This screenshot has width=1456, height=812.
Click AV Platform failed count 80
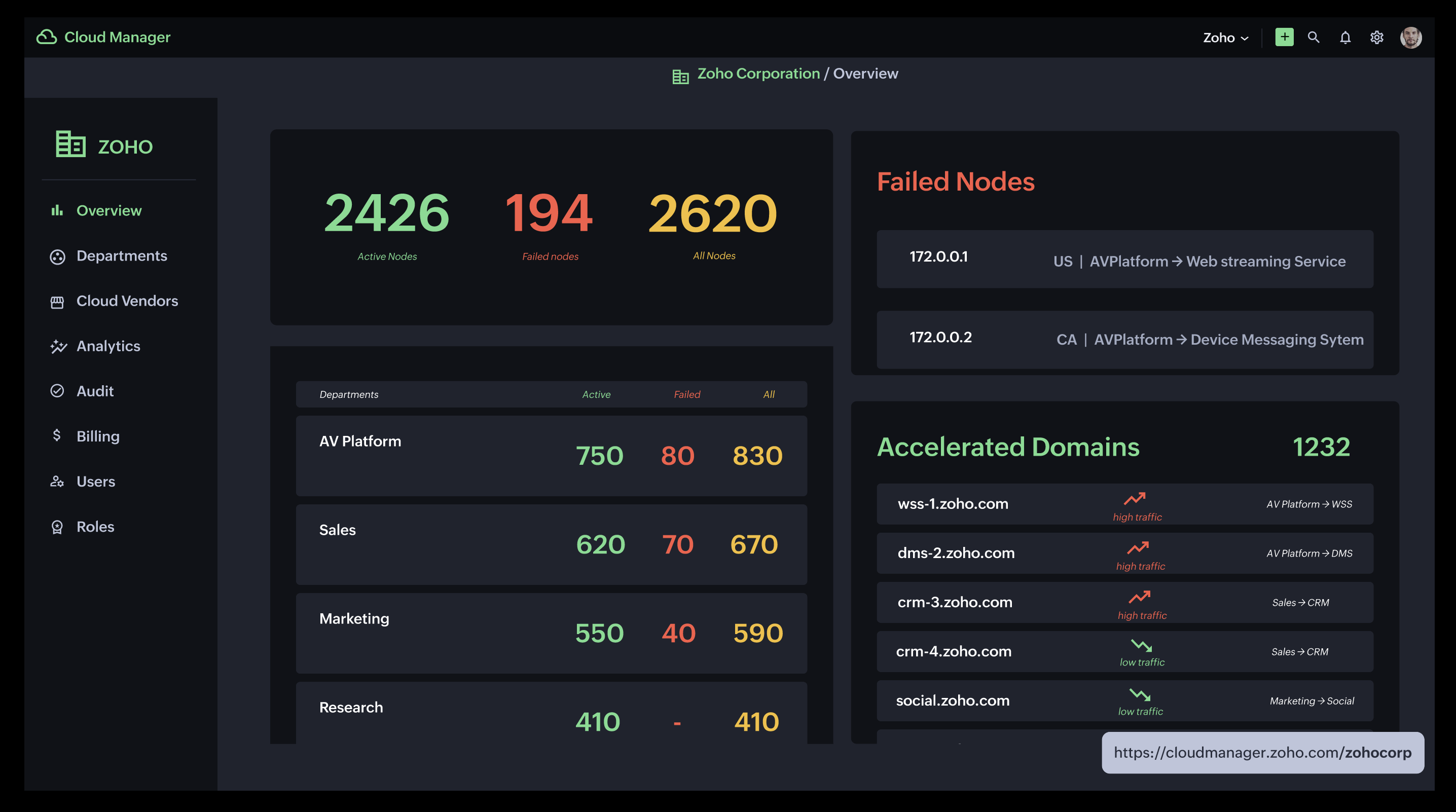tap(678, 456)
